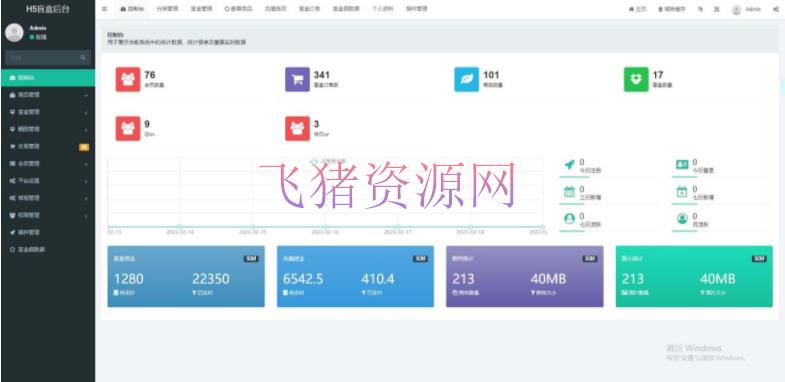Click the 实时 badge on the purple card

click(x=590, y=259)
